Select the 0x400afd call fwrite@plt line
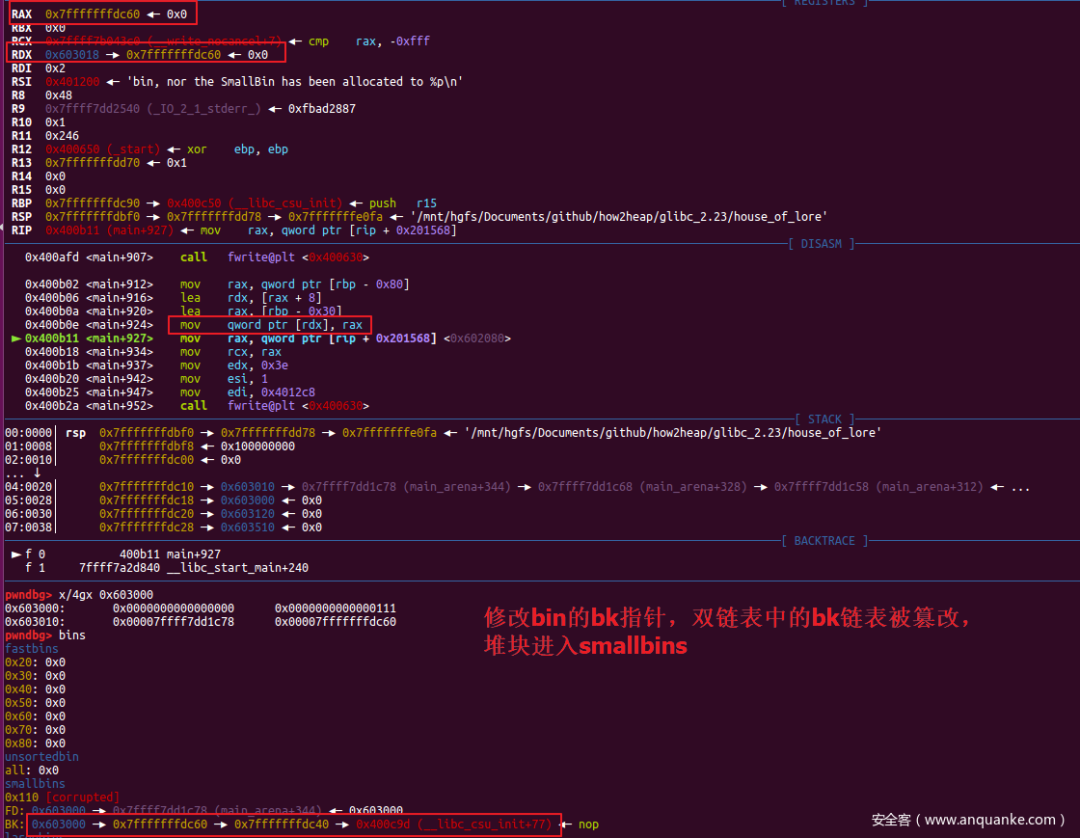The height and width of the screenshot is (838, 1080). [x=197, y=258]
